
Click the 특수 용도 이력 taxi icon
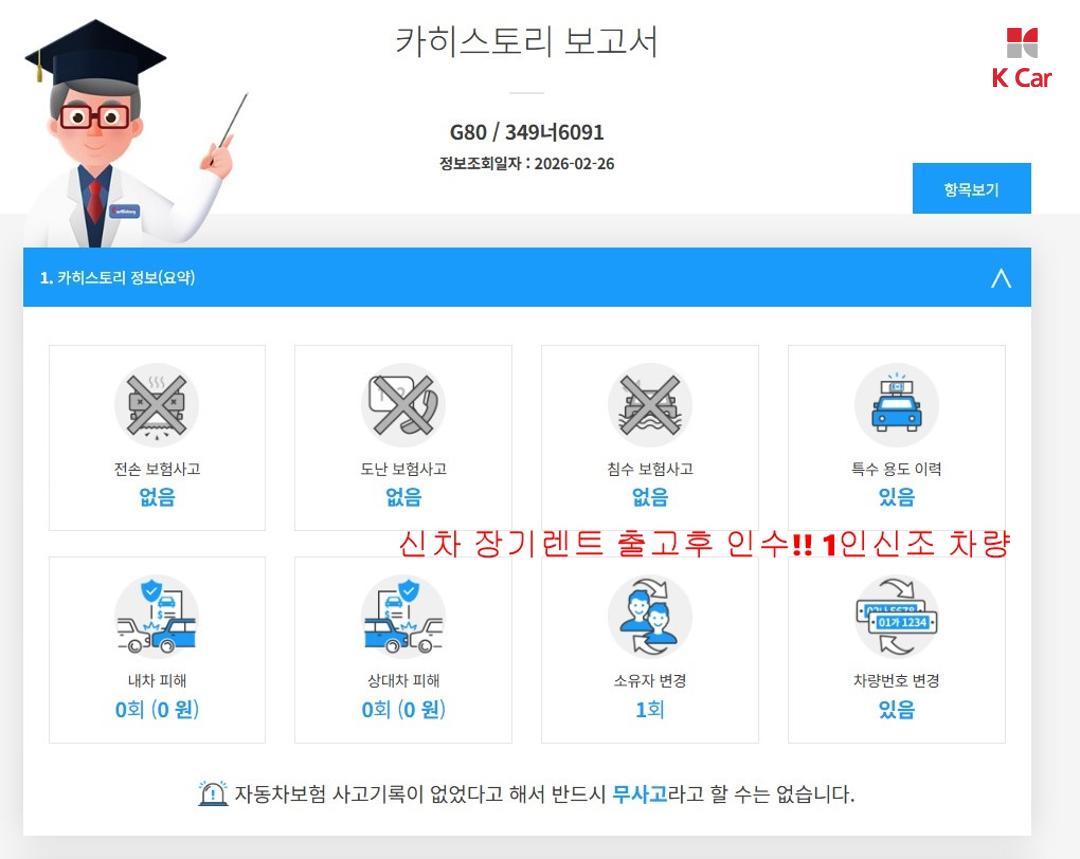click(x=896, y=406)
